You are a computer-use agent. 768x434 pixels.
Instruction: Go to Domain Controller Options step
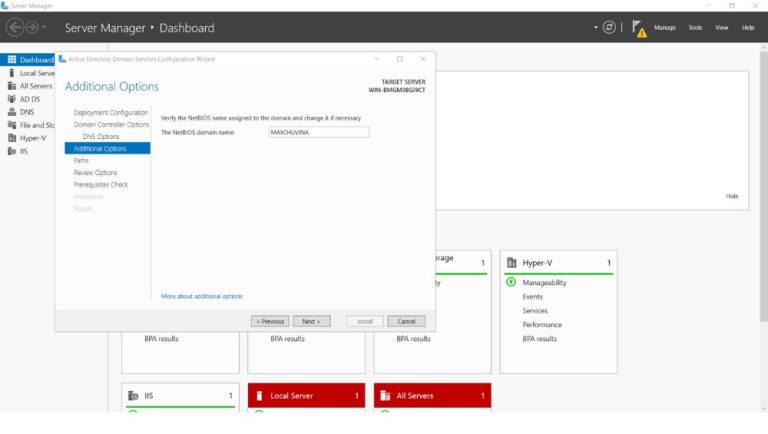(x=111, y=125)
